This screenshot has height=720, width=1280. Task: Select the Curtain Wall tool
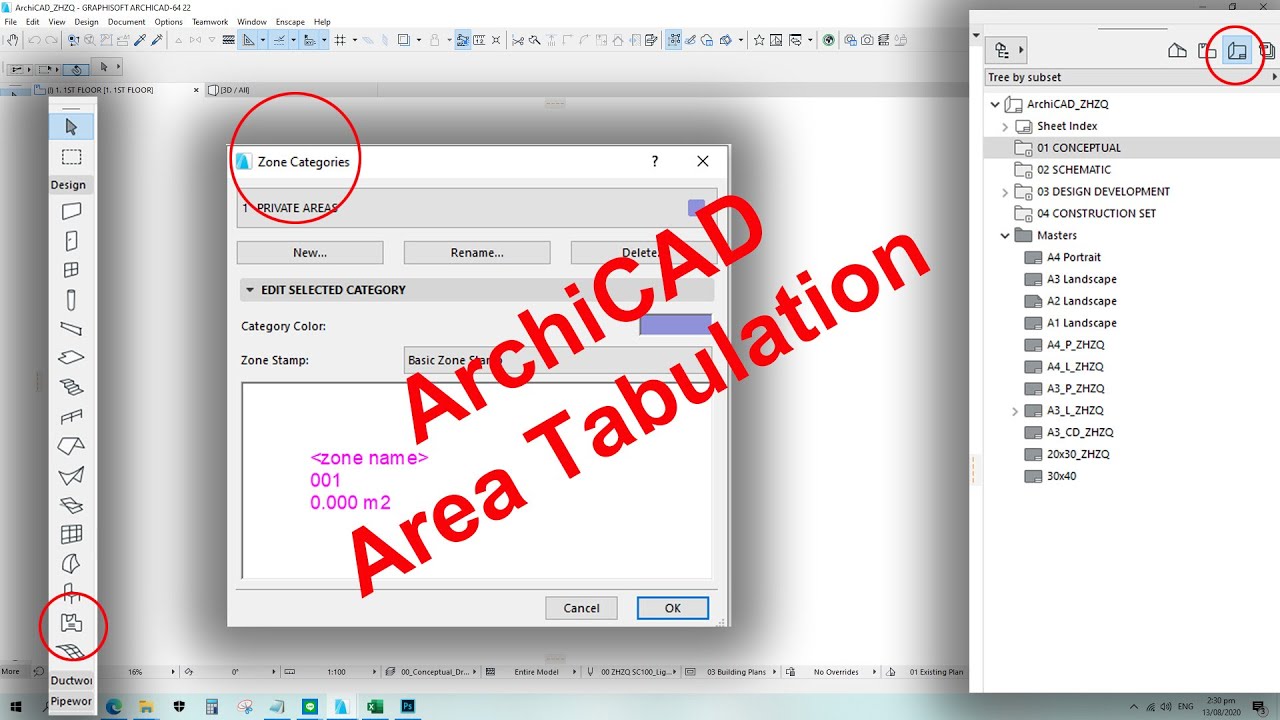click(x=71, y=534)
